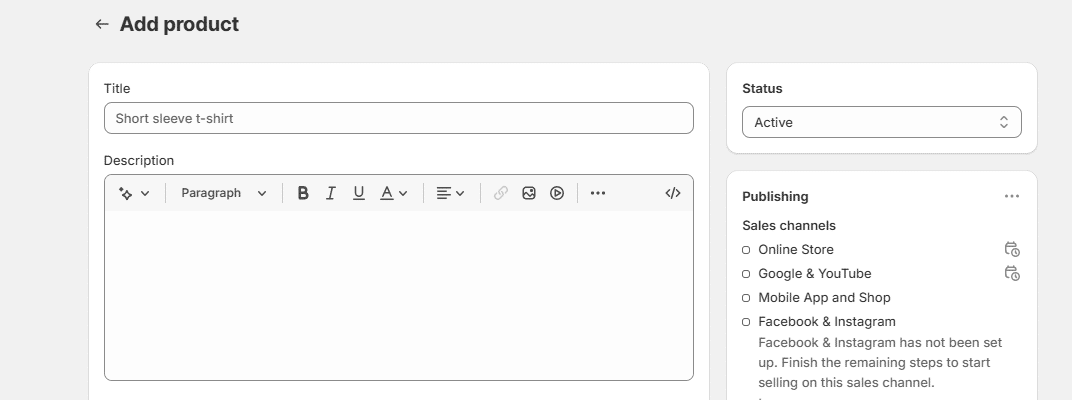The image size is (1072, 400).
Task: Toggle bold formatting in description toolbar
Action: coord(303,193)
